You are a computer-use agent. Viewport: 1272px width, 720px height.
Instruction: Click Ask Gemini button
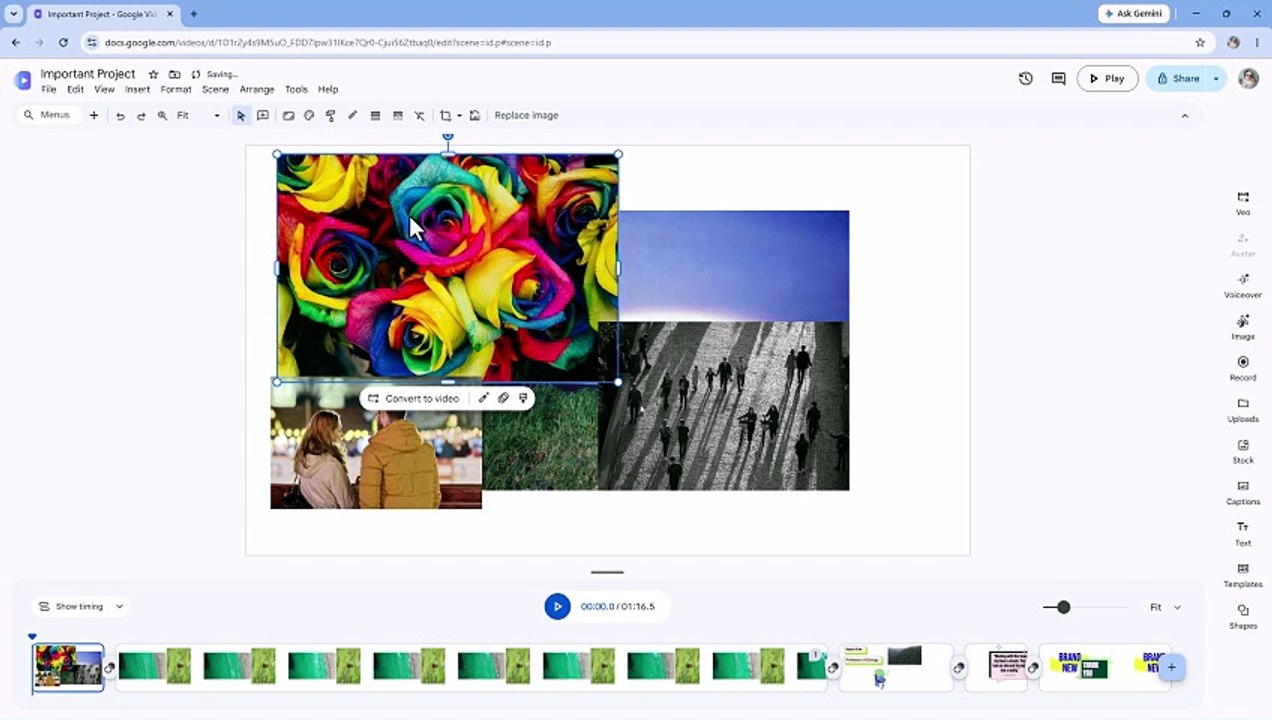(1134, 14)
